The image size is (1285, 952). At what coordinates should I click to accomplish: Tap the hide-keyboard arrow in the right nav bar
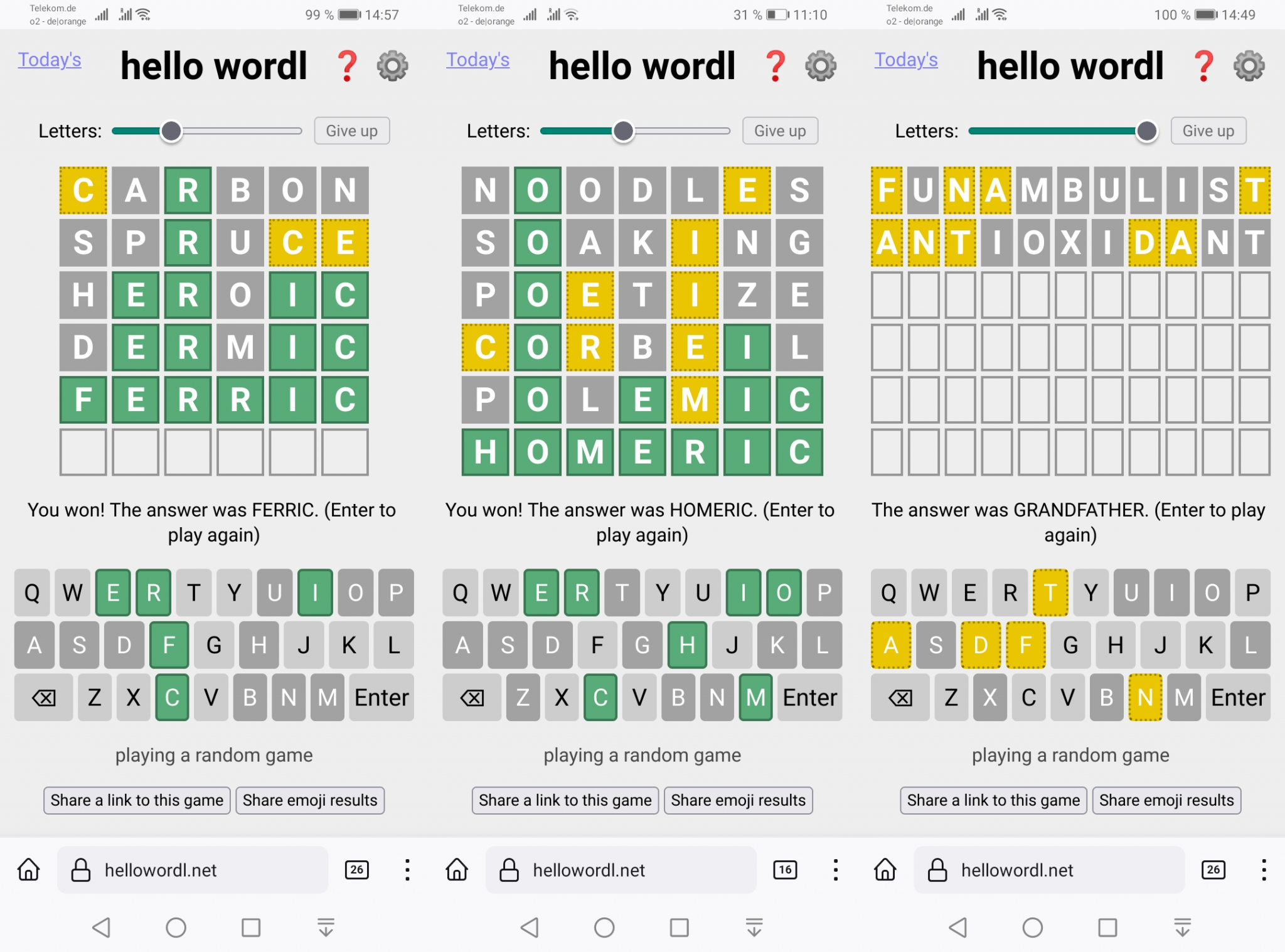(1182, 928)
